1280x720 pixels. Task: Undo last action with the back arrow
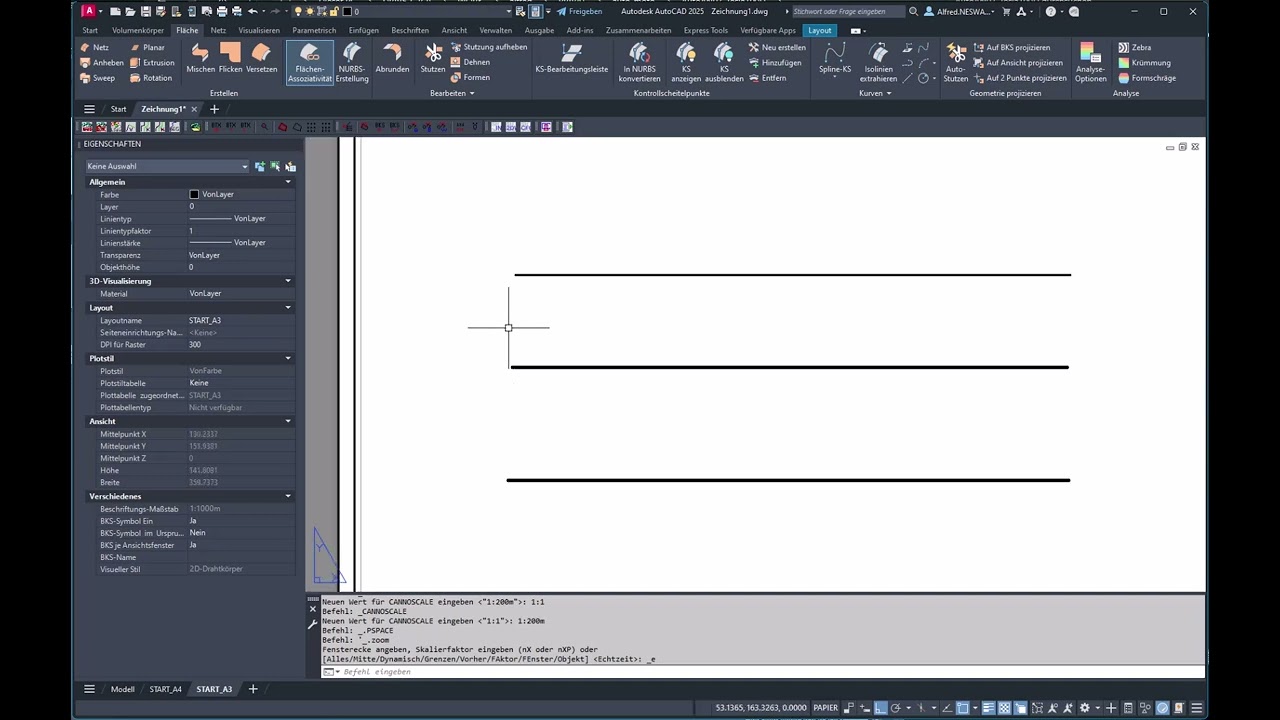click(x=253, y=11)
